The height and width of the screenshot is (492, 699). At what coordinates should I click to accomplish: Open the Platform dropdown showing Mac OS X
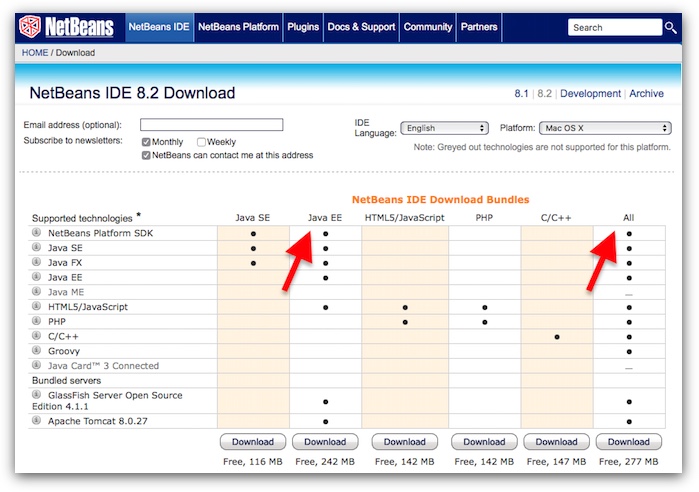[x=605, y=128]
